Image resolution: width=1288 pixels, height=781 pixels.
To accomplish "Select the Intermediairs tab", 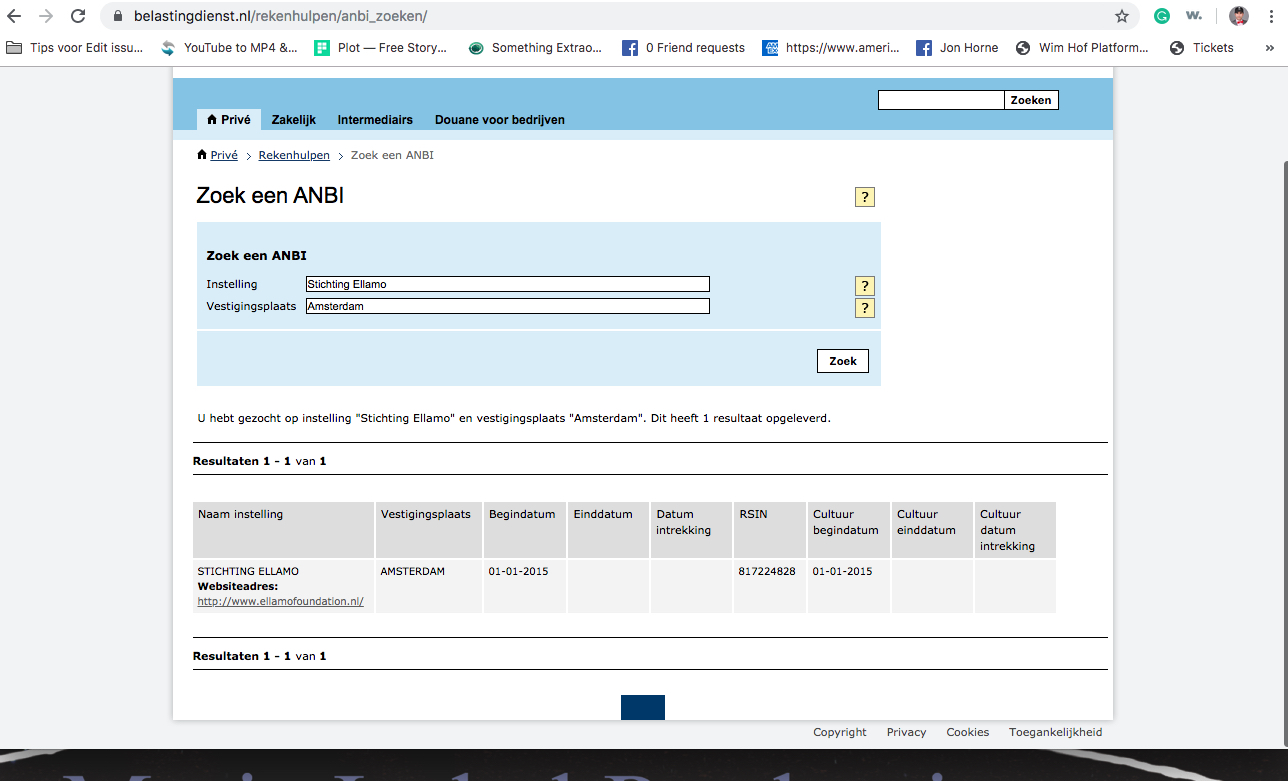I will [x=375, y=119].
